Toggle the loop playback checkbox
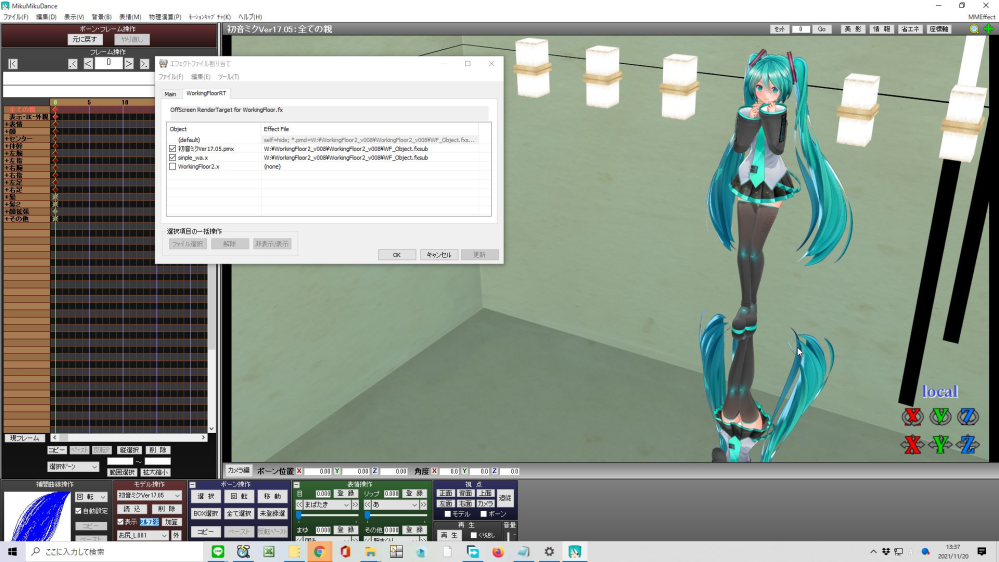Image resolution: width=999 pixels, height=562 pixels. pyautogui.click(x=473, y=535)
